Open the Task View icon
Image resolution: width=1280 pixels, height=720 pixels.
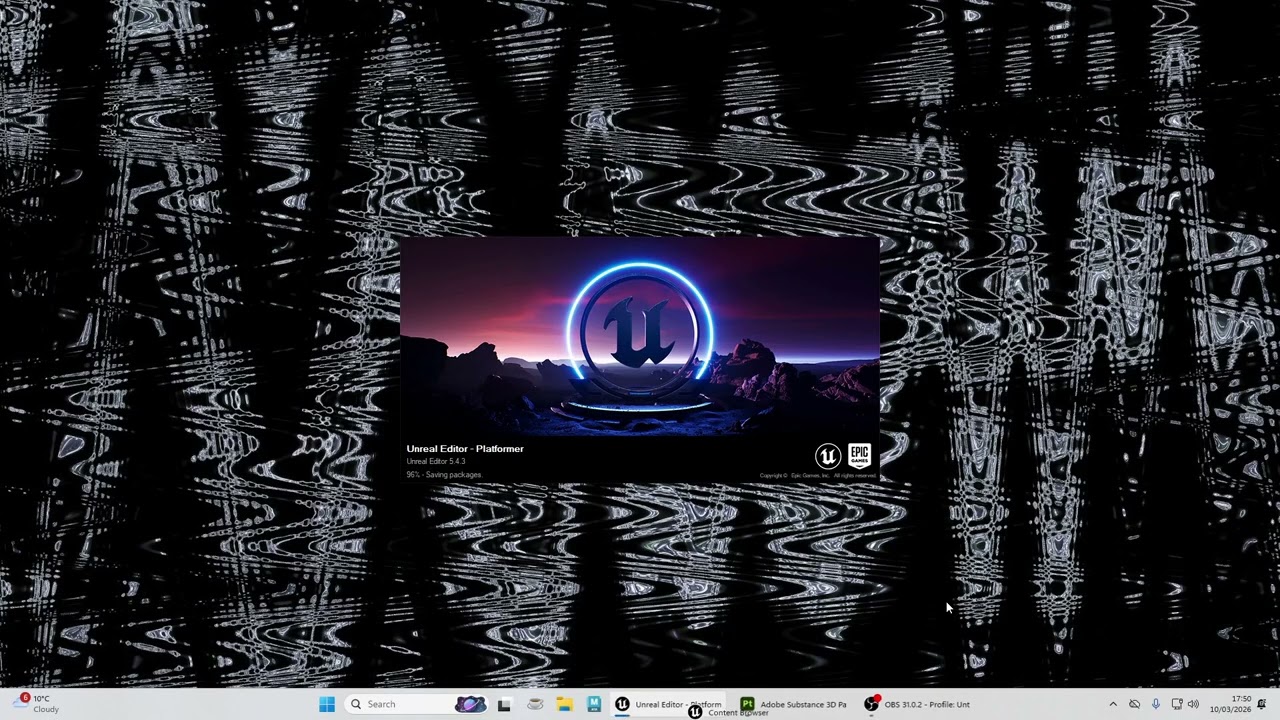pyautogui.click(x=504, y=704)
